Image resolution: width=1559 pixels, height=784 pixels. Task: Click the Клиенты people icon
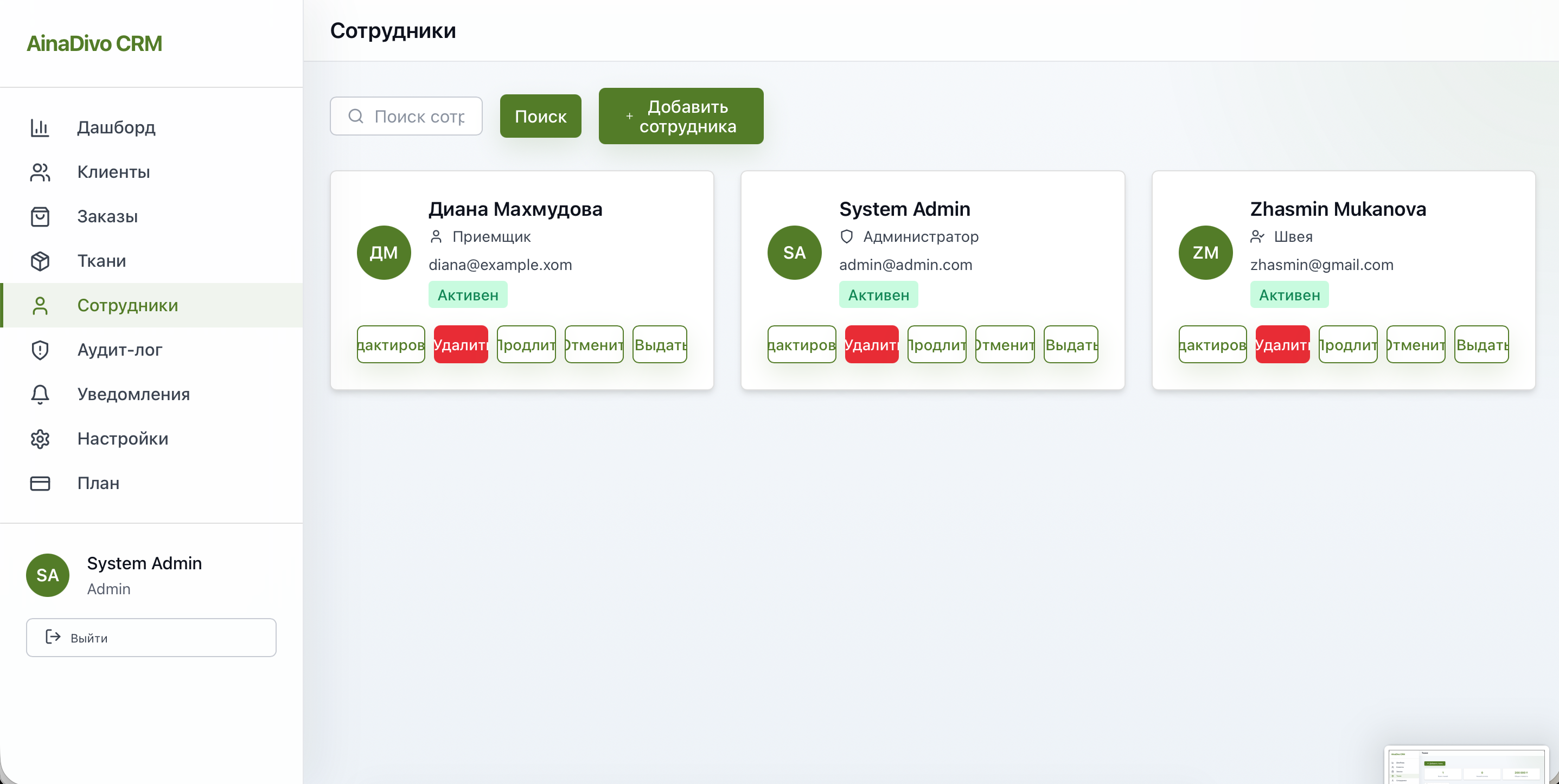40,172
